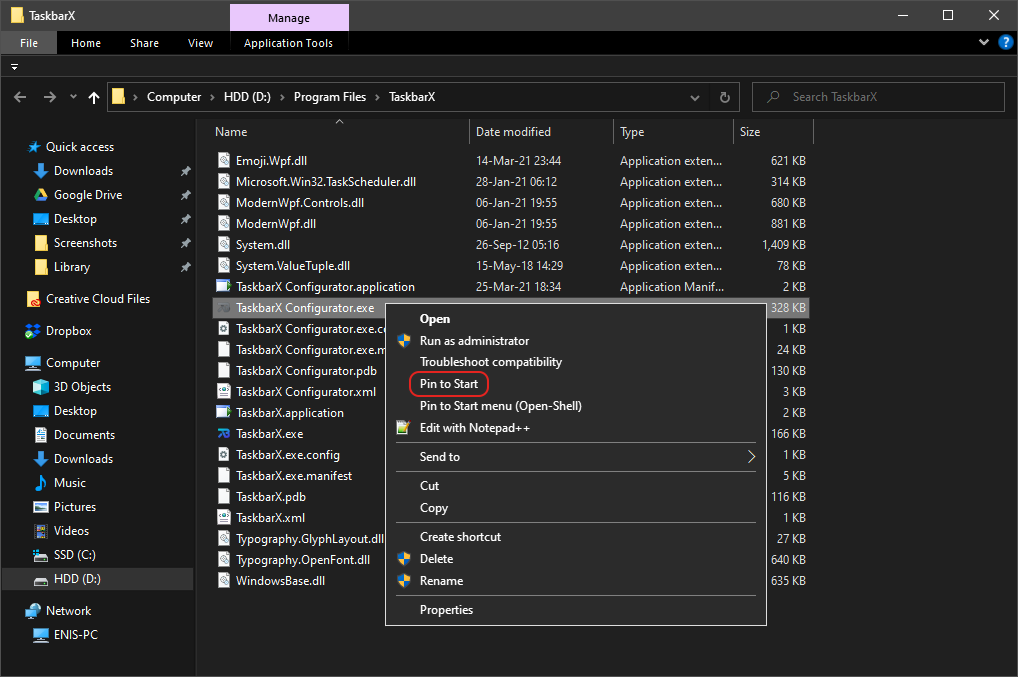Image resolution: width=1018 pixels, height=677 pixels.
Task: Click the refresh button in address bar
Action: pyautogui.click(x=725, y=97)
